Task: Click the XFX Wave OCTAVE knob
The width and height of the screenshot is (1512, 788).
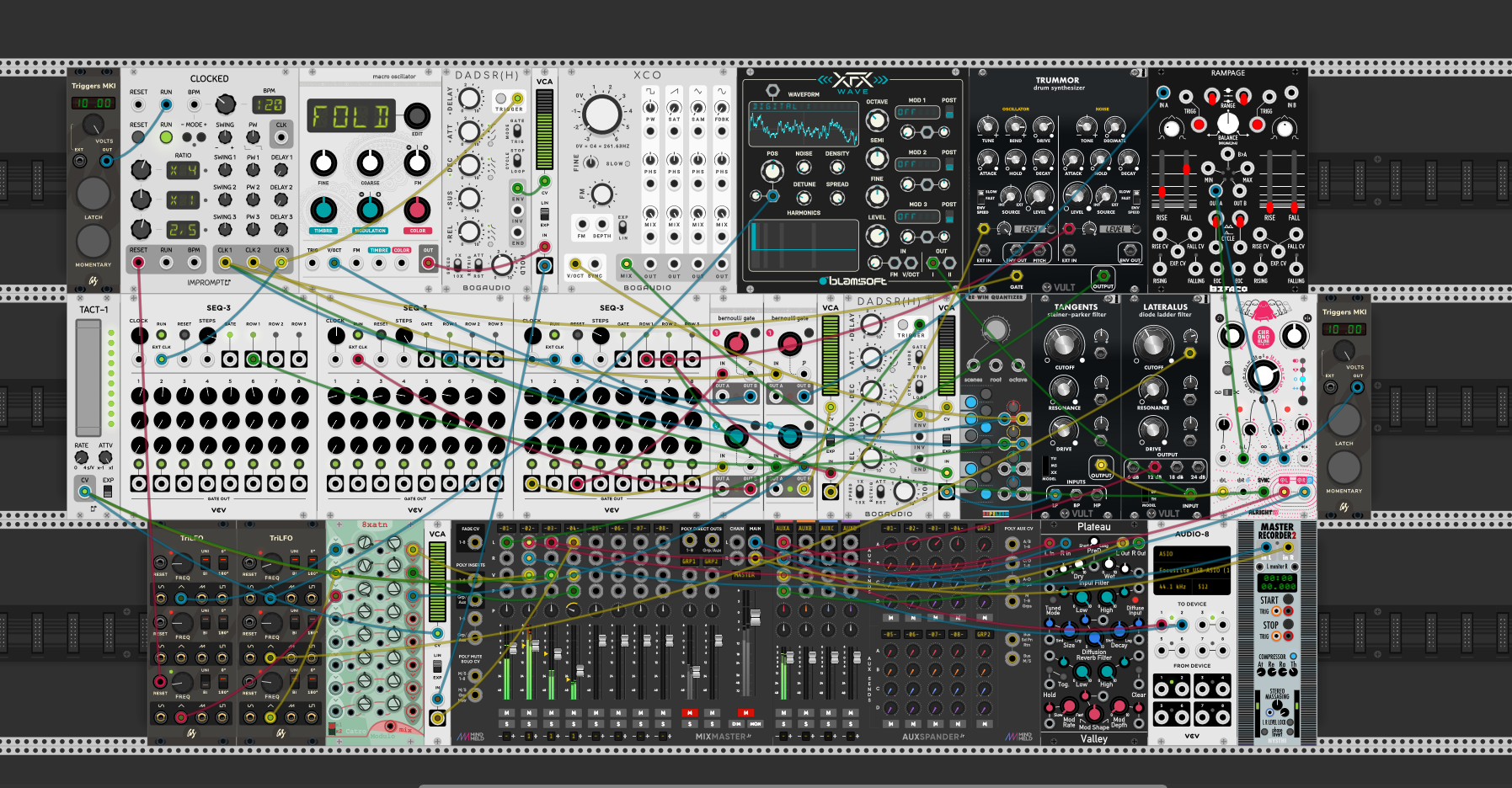Action: (877, 120)
